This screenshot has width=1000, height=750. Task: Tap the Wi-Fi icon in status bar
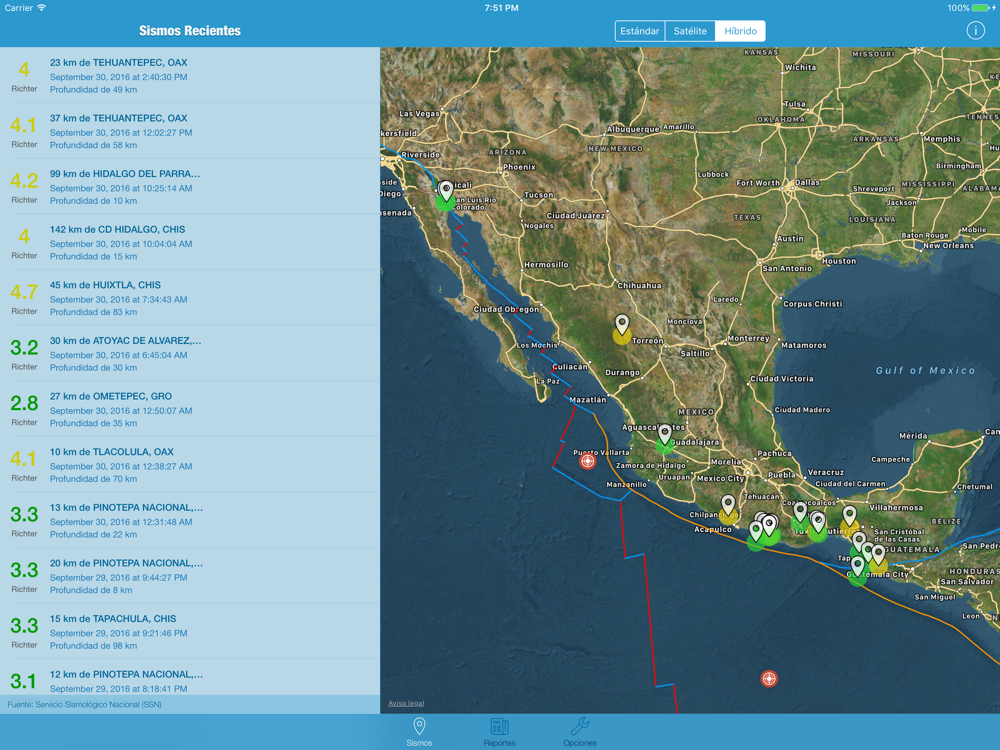(x=41, y=8)
